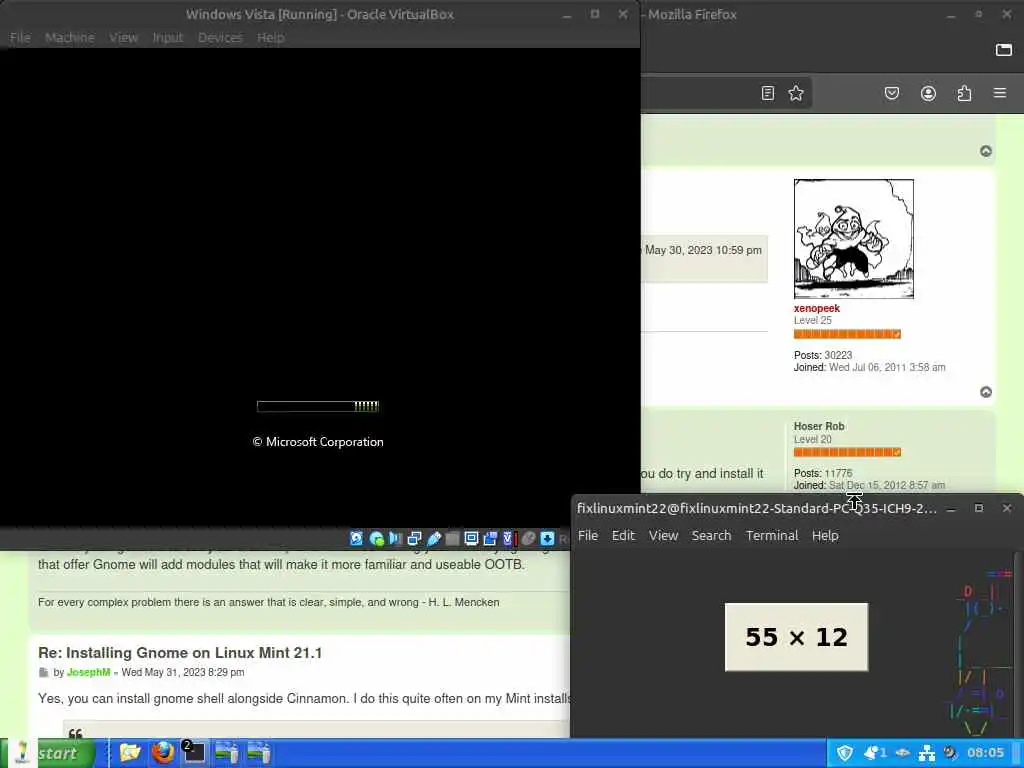
Task: Click post title Re: Installing Gnome on Linux Mint 21.1
Action: 180,652
